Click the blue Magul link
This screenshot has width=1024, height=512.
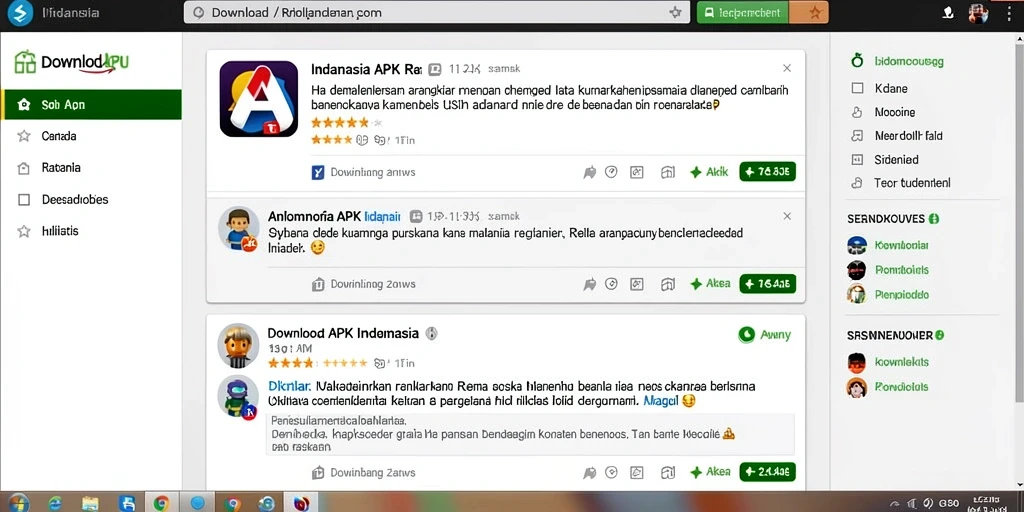pyautogui.click(x=660, y=401)
